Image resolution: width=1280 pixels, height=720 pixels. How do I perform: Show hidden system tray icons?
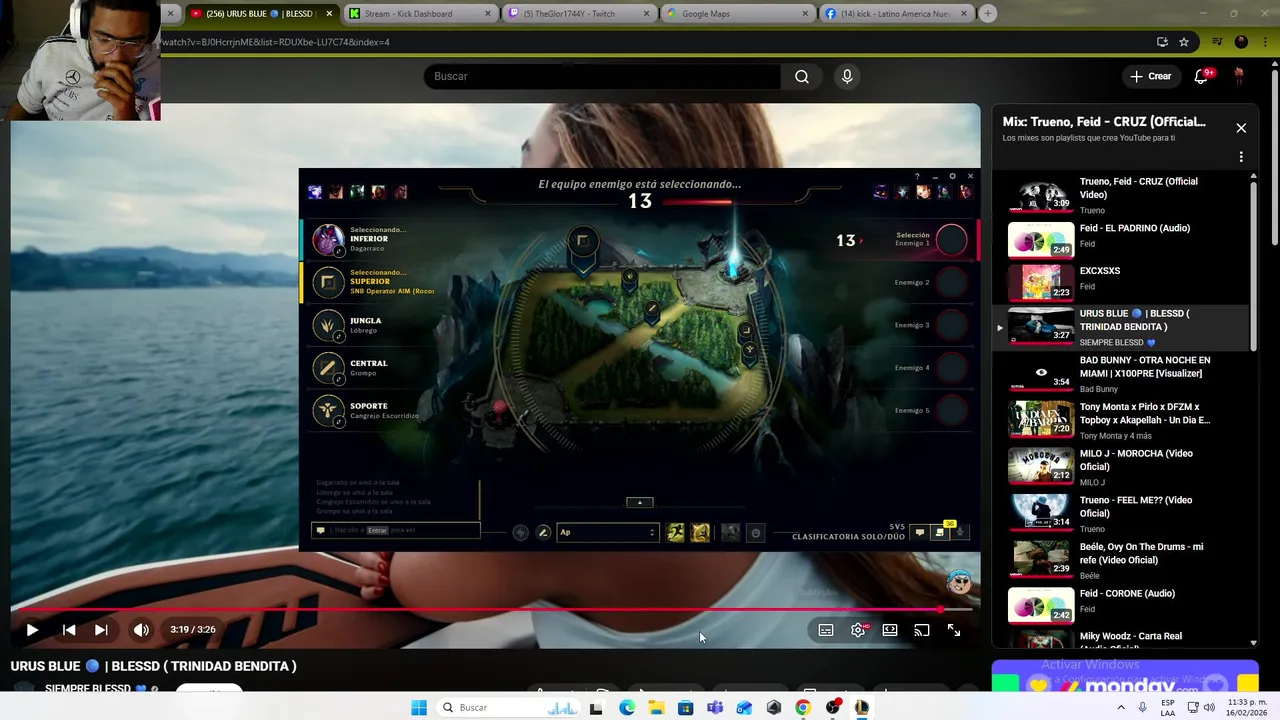[x=1120, y=708]
